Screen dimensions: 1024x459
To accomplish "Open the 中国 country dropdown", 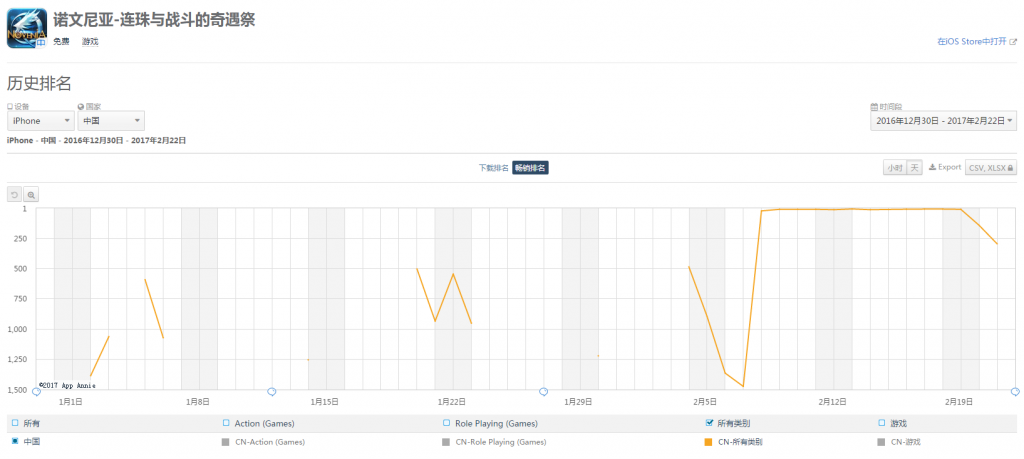I will pyautogui.click(x=111, y=121).
